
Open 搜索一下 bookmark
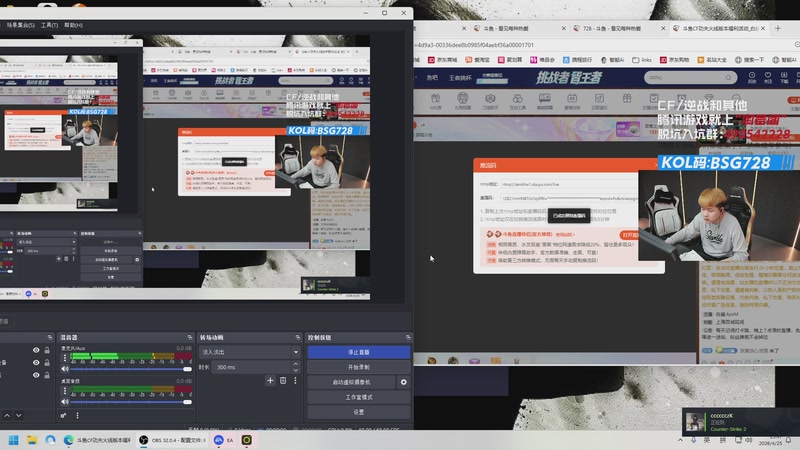[749, 60]
